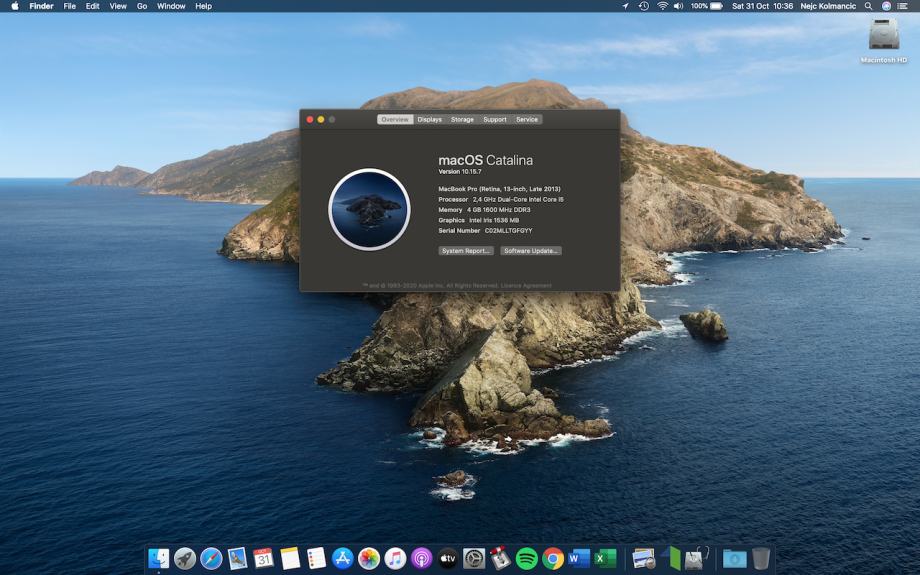Screen dimensions: 920x575
Task: Switch to the Service tab
Action: [527, 119]
